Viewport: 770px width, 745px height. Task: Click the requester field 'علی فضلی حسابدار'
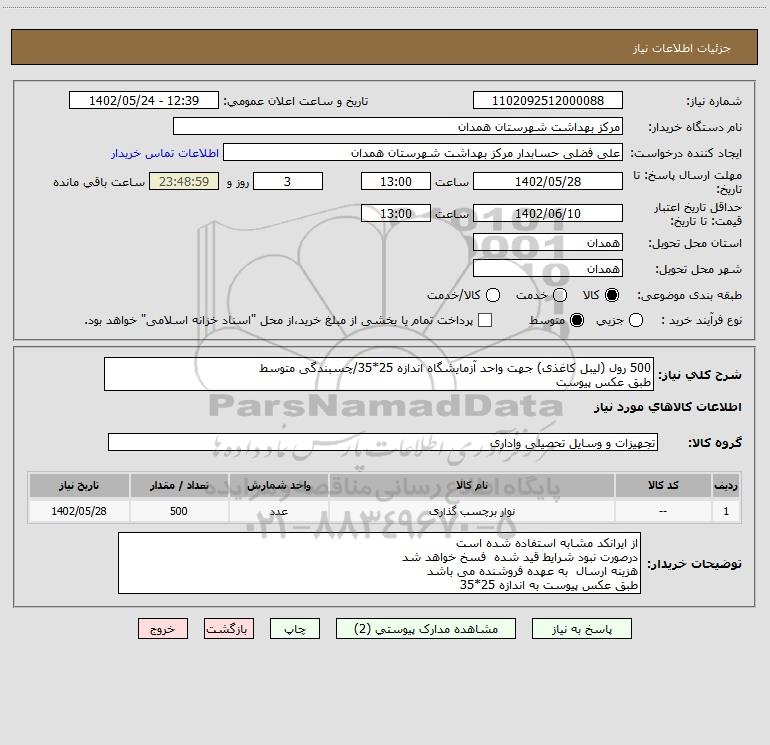coord(423,153)
